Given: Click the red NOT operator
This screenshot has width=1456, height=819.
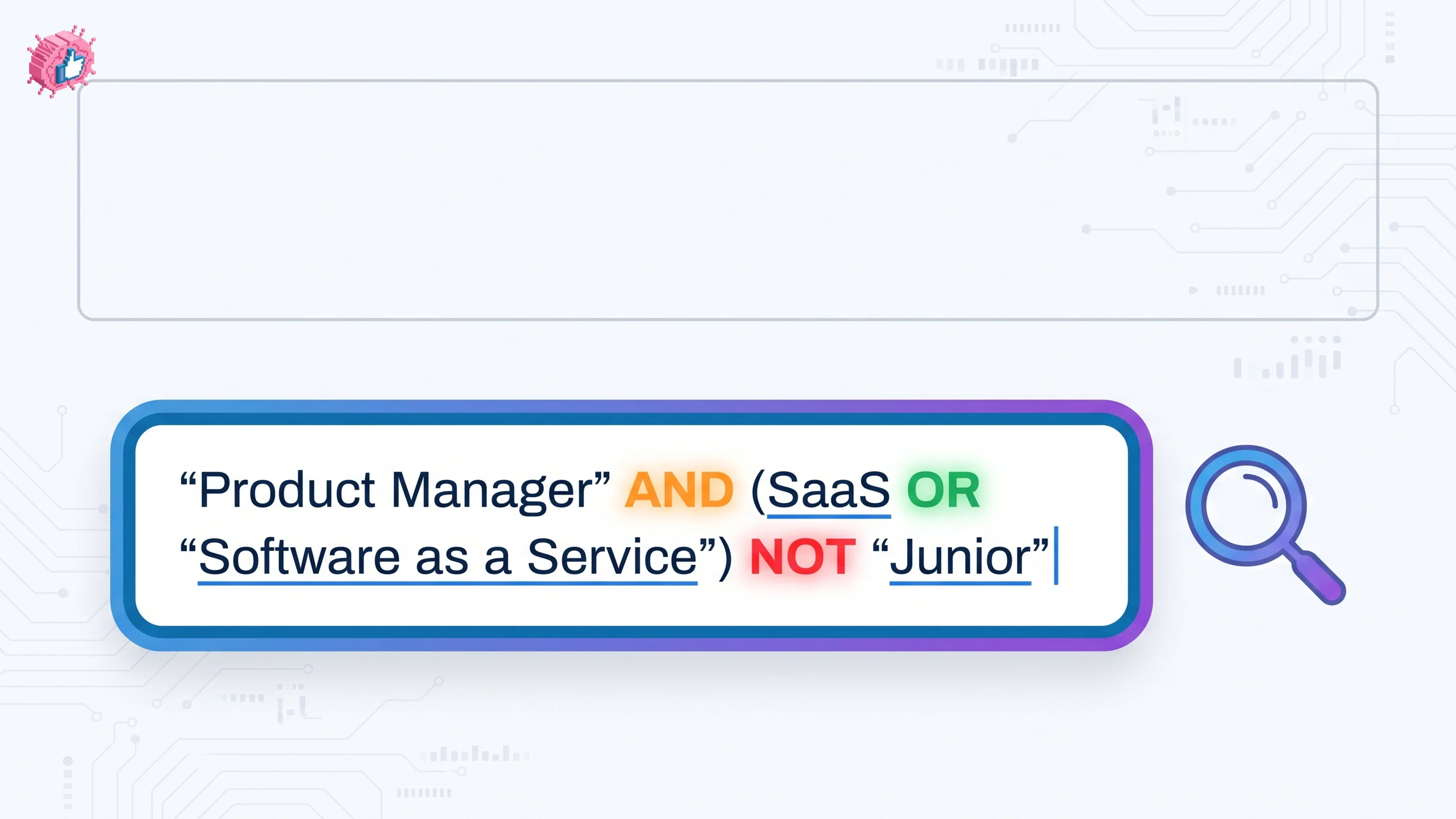Looking at the screenshot, I should coord(803,557).
